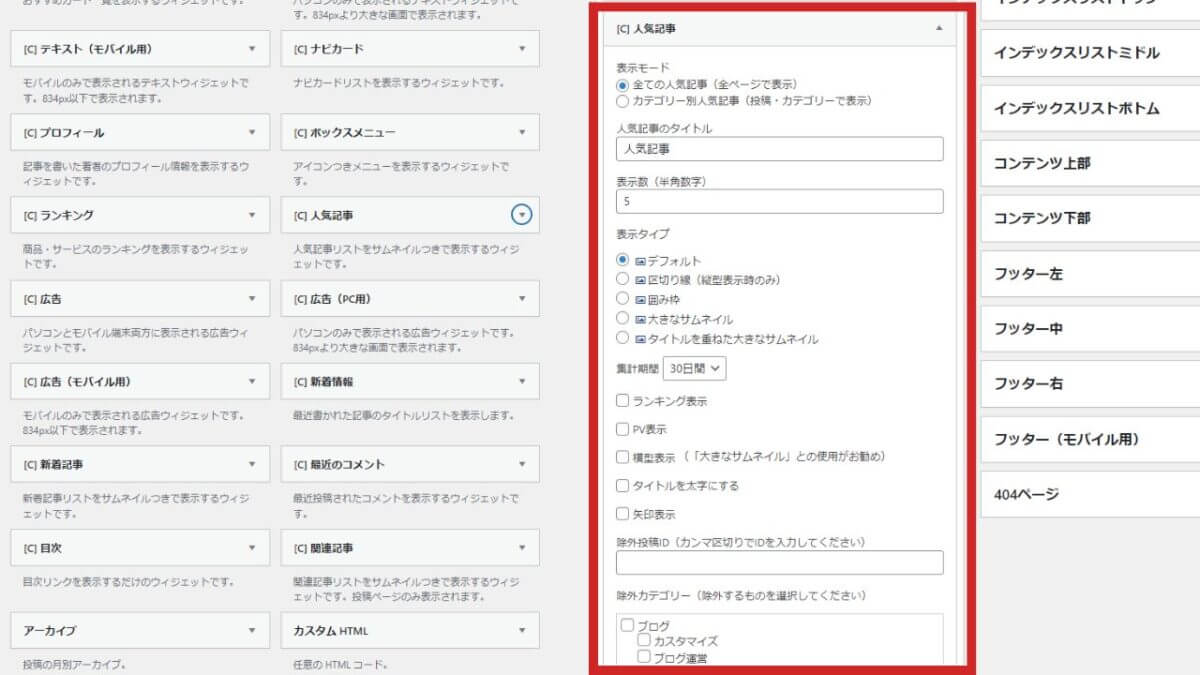Image resolution: width=1200 pixels, height=675 pixels.
Task: Click the image icon next to 区切り線 option
Action: [x=640, y=278]
